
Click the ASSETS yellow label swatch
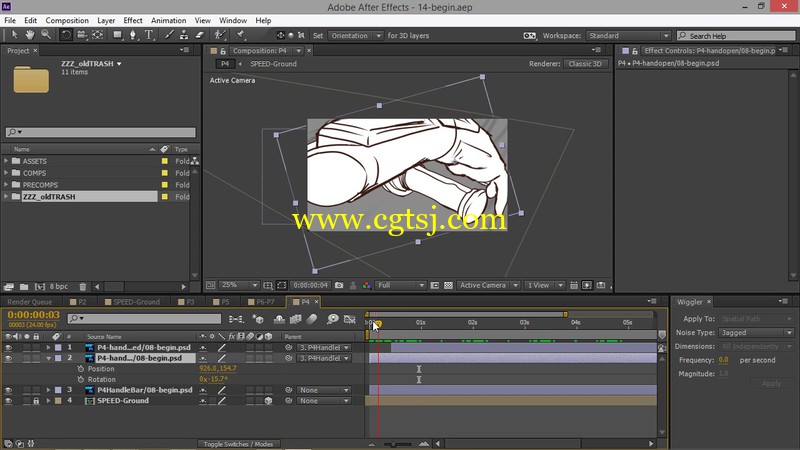(164, 161)
